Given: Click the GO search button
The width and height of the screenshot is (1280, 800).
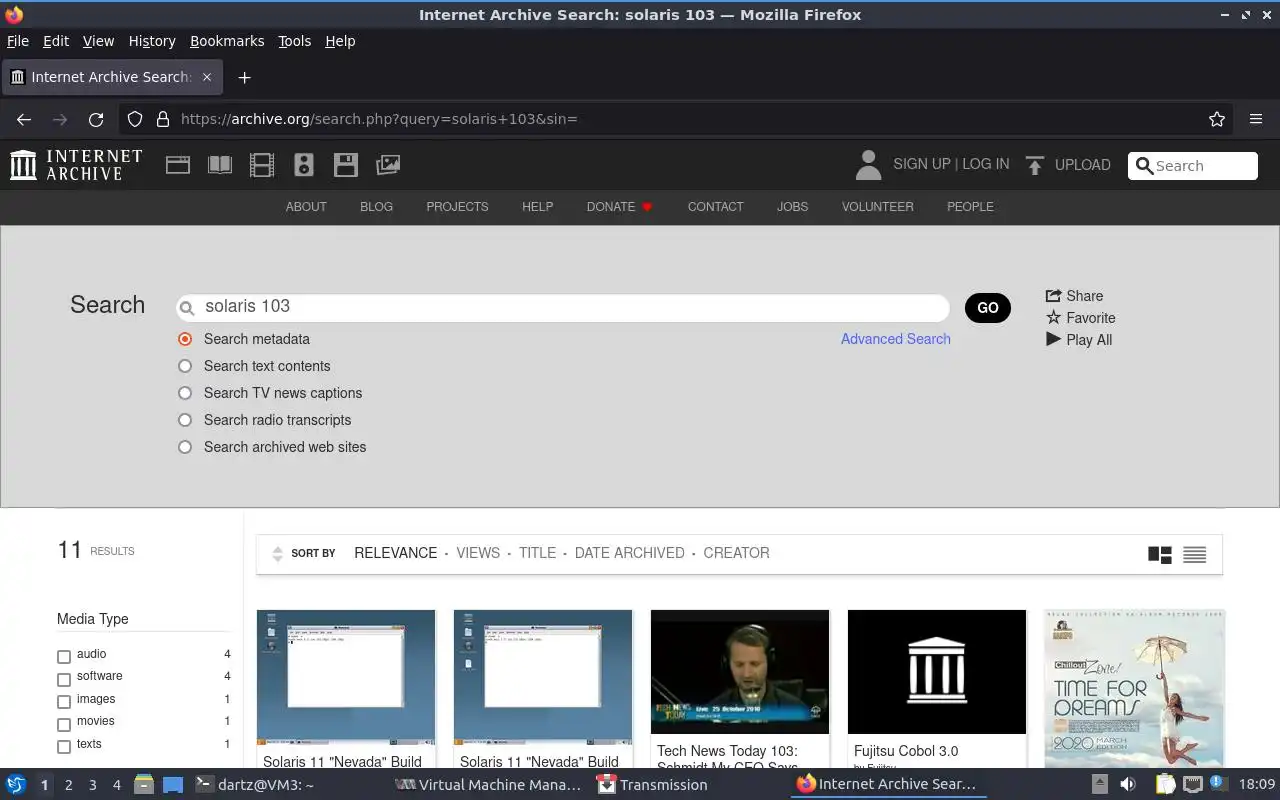Looking at the screenshot, I should pos(988,308).
